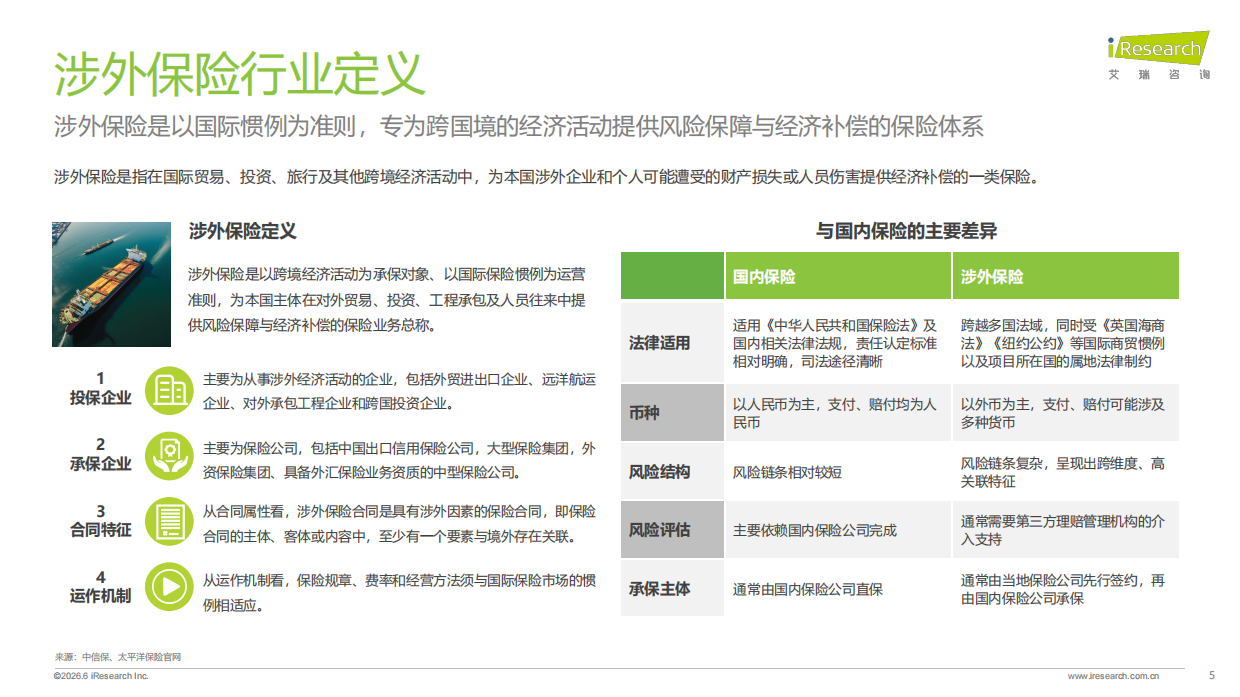Click the 风险结构 row label
Viewport: 1240px width, 697px height.
[x=671, y=472]
